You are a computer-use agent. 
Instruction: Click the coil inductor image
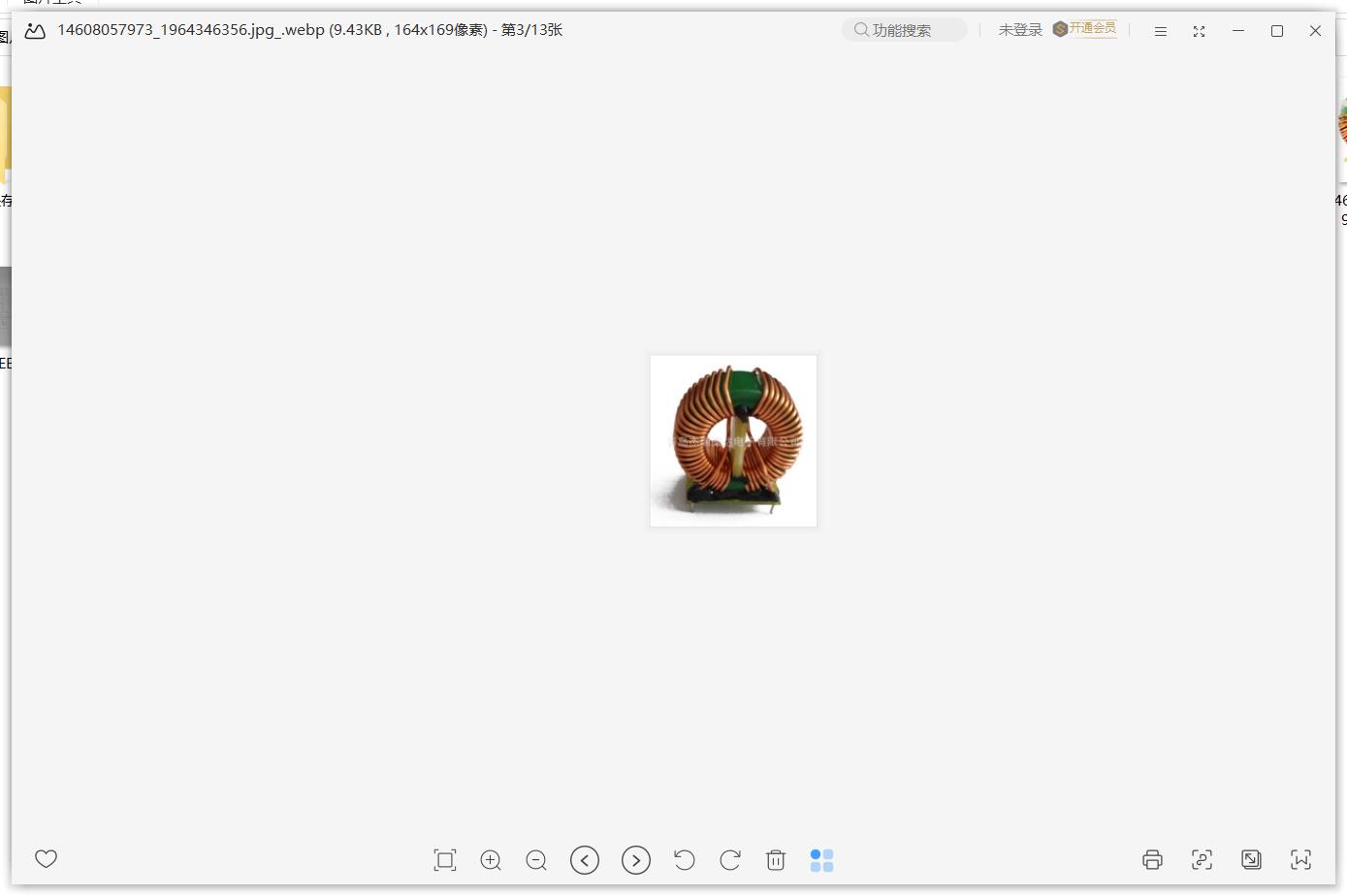(733, 441)
